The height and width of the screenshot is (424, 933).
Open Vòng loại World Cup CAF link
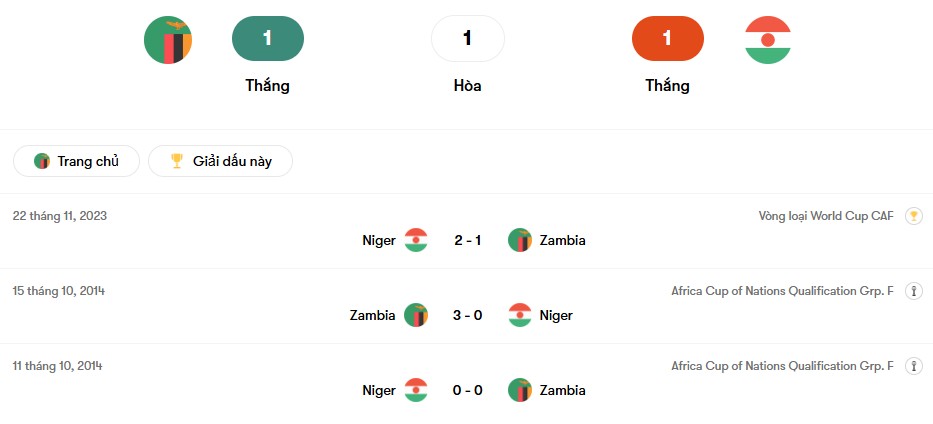(x=826, y=216)
